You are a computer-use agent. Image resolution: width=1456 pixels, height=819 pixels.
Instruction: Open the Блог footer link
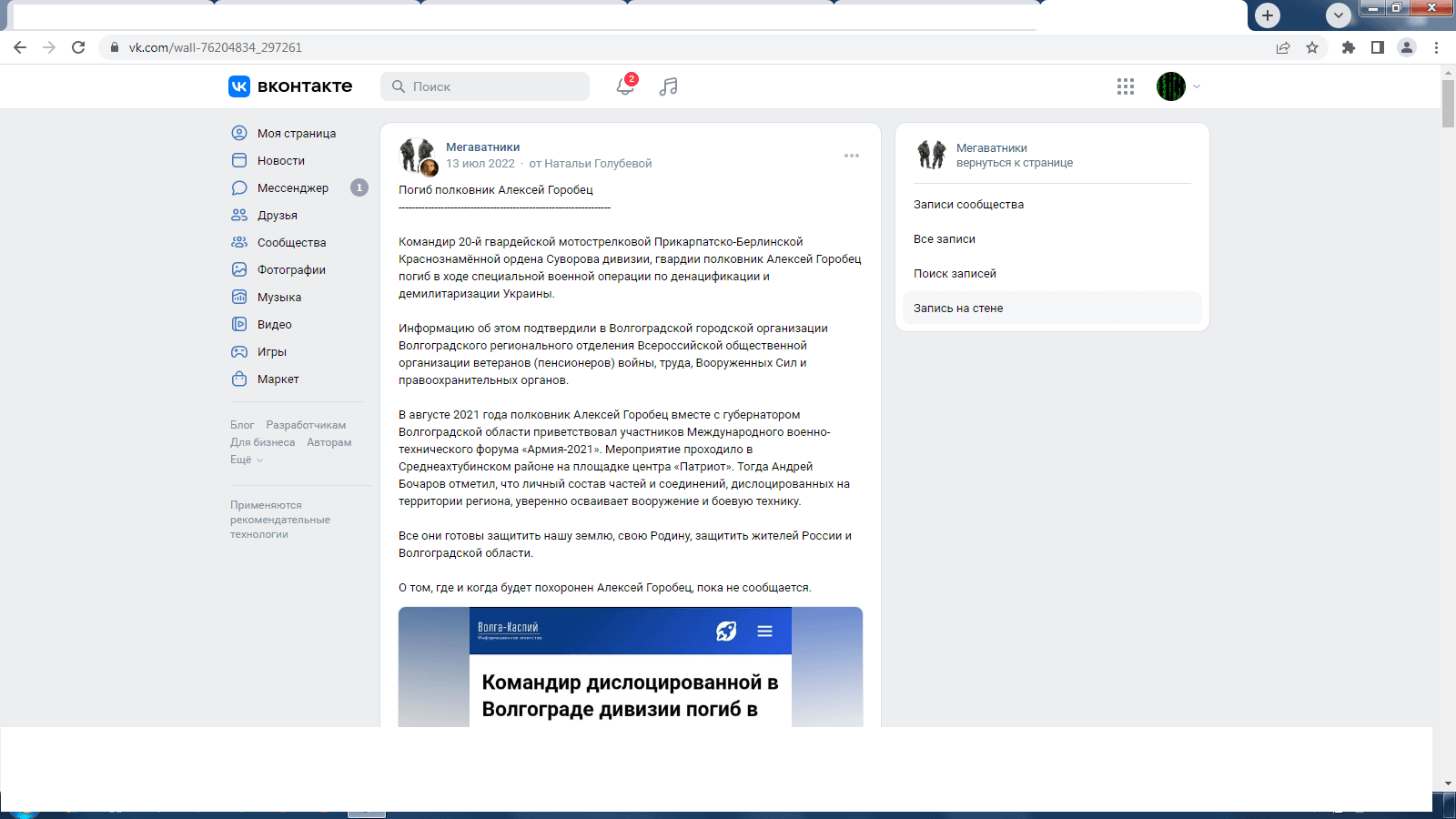(x=242, y=425)
